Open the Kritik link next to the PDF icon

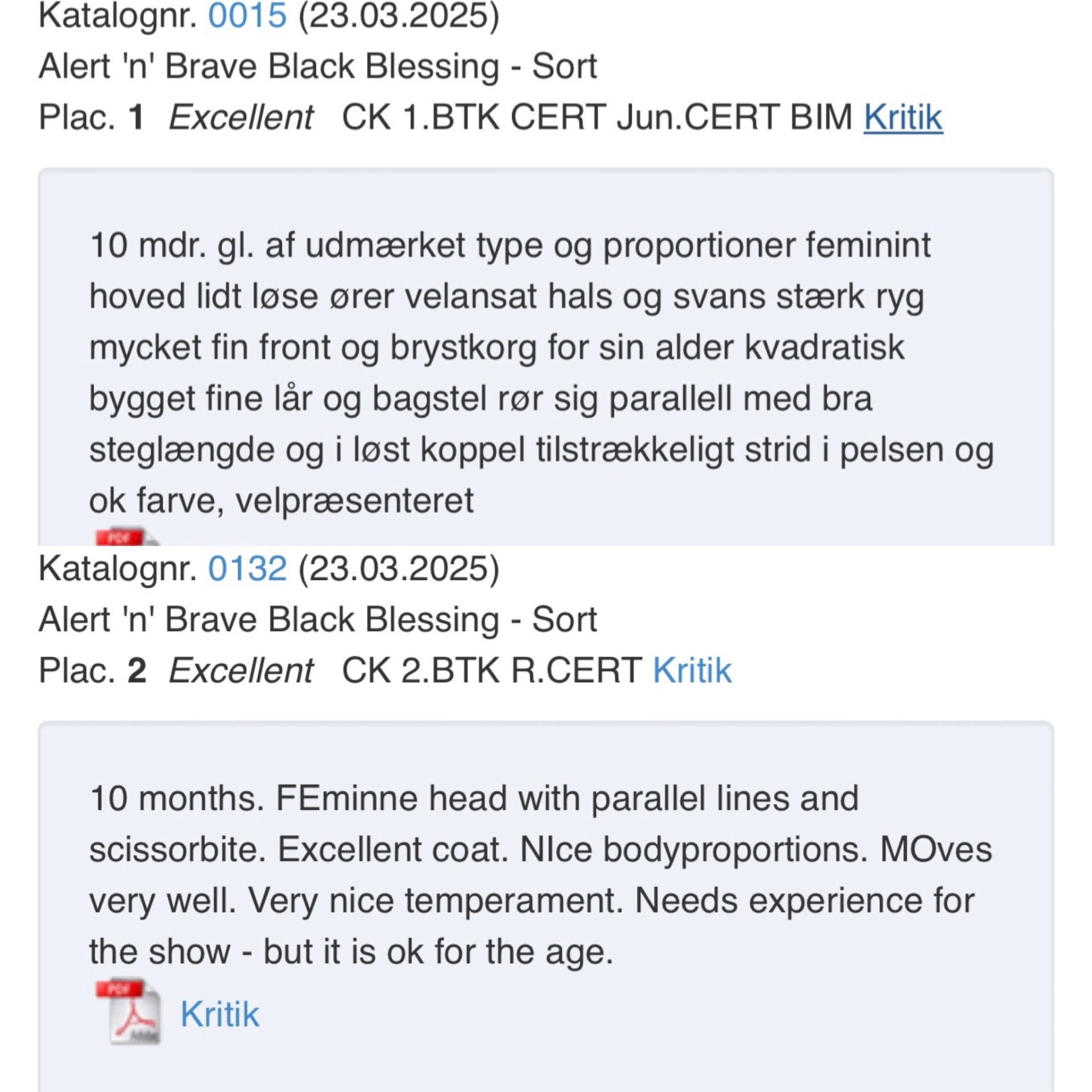pyautogui.click(x=220, y=1014)
